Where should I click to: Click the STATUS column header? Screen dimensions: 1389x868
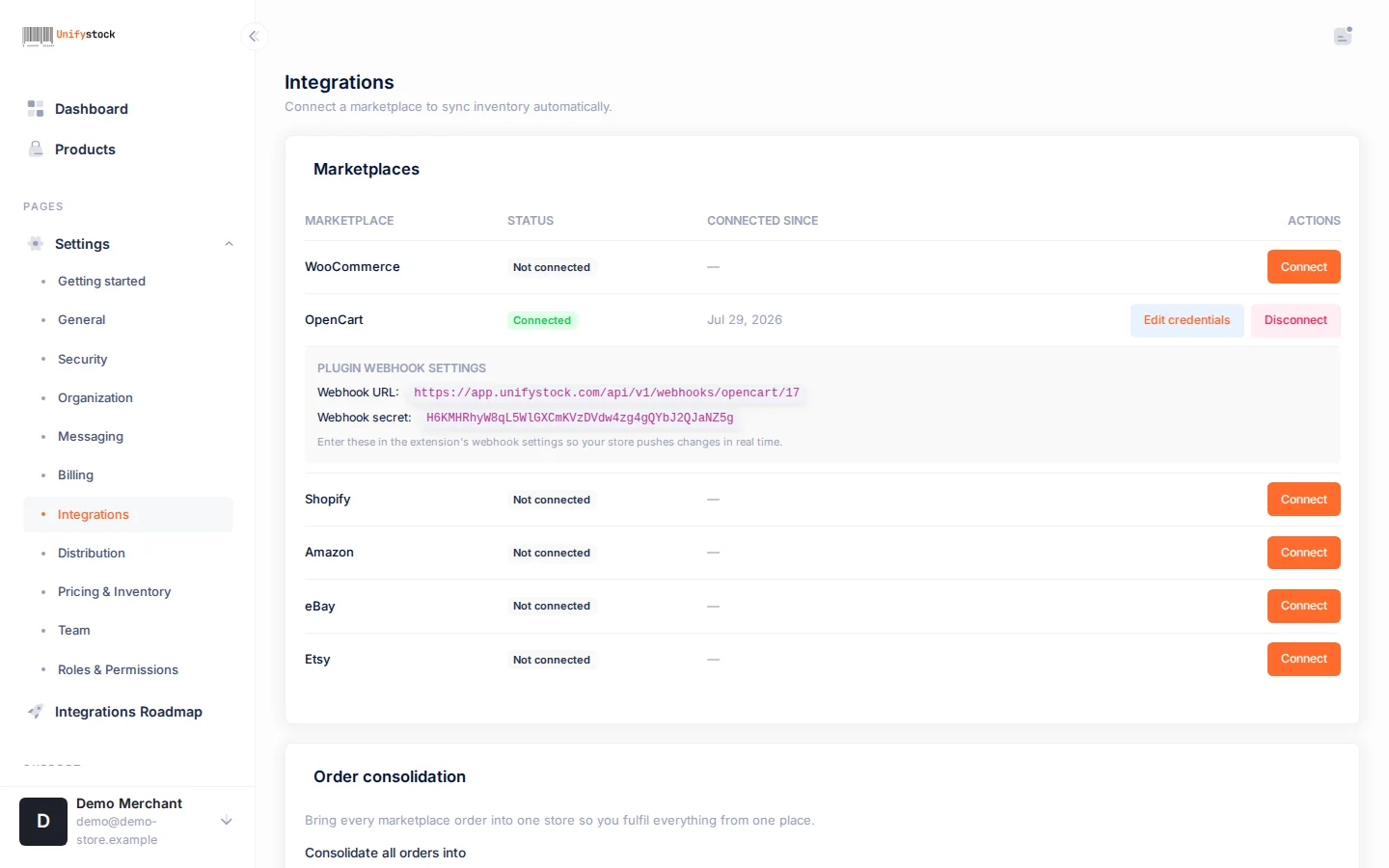pyautogui.click(x=531, y=221)
